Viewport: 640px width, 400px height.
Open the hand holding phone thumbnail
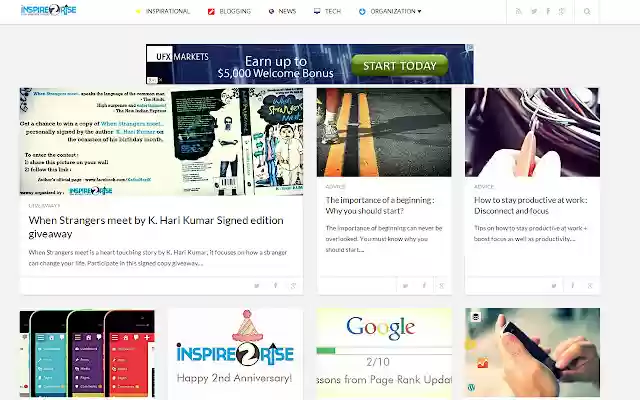click(532, 352)
